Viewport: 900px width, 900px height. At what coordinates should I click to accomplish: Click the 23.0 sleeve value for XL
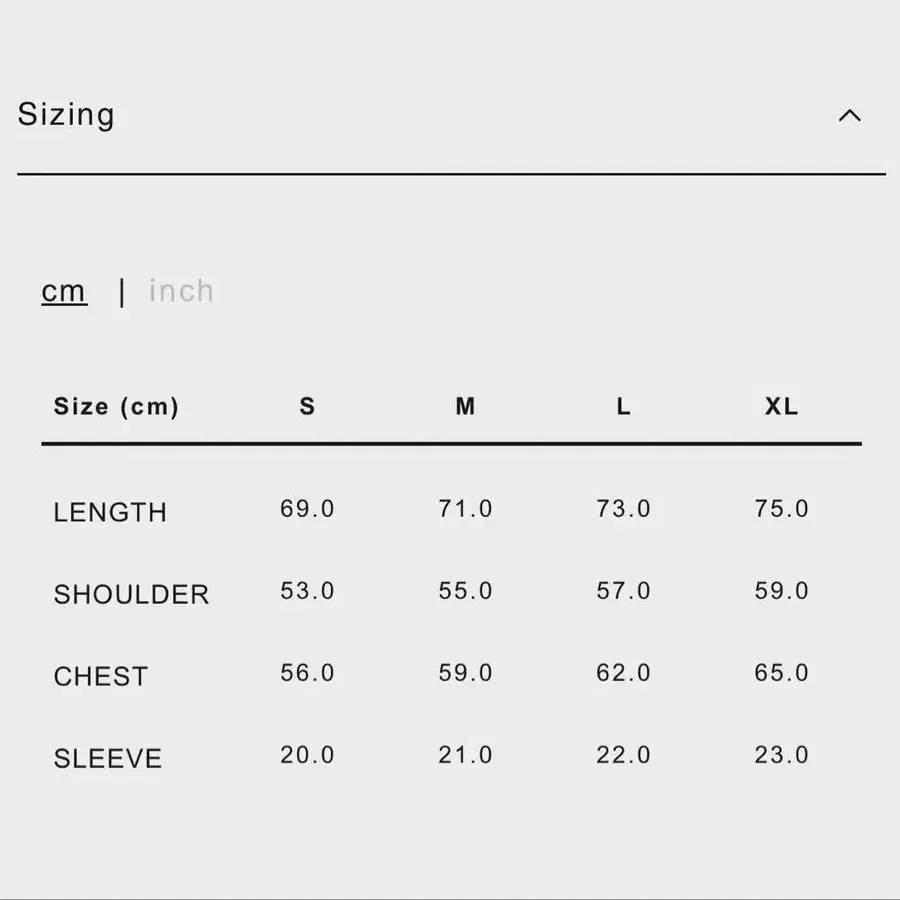coord(781,755)
